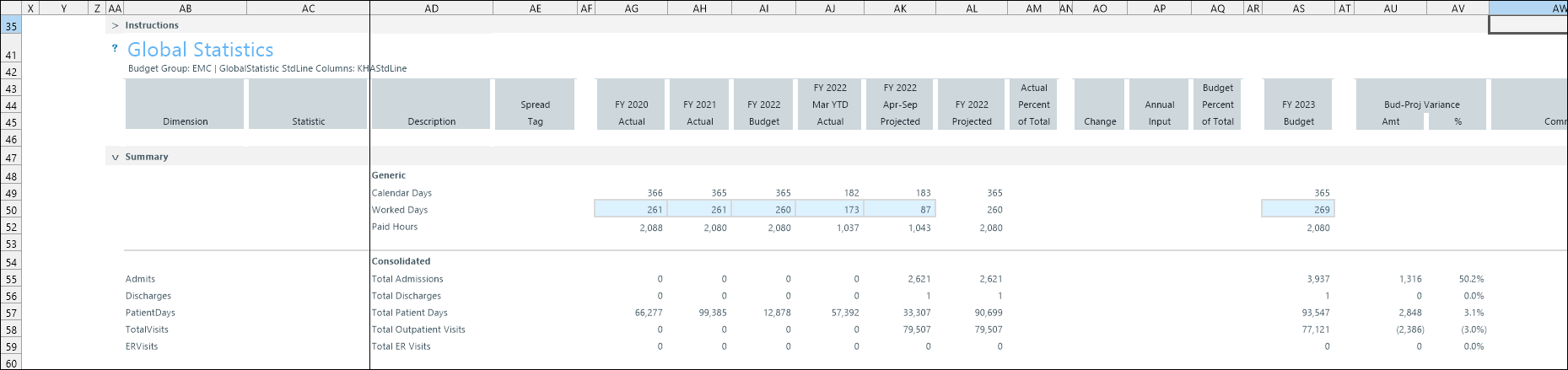
Task: Select Apr-Sep Projected Worked Days cell
Action: click(899, 210)
